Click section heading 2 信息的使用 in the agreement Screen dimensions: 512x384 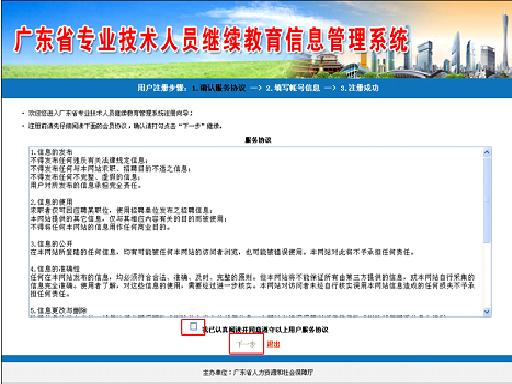51,202
